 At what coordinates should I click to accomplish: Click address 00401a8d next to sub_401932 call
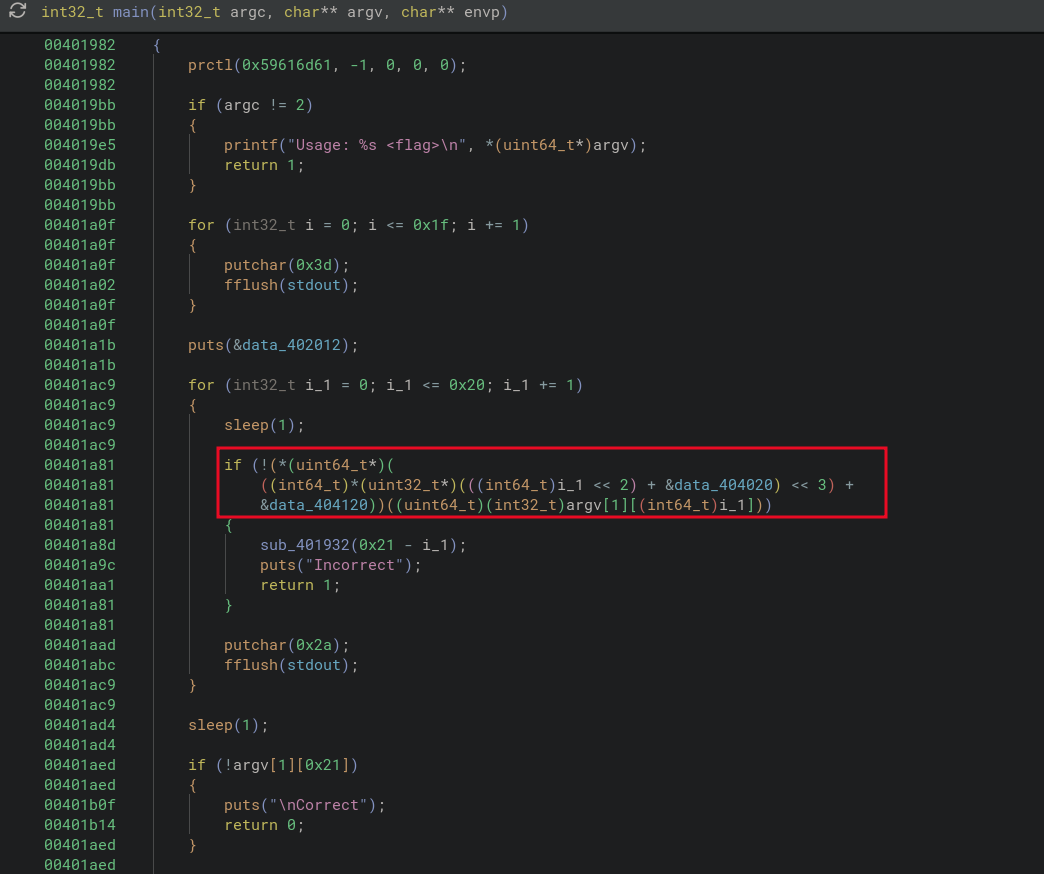[x=79, y=545]
